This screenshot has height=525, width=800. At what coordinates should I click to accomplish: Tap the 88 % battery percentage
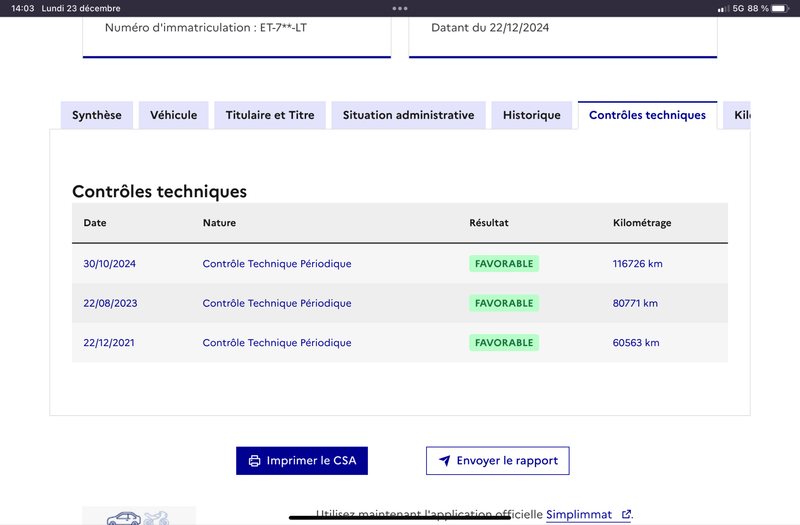pyautogui.click(x=758, y=9)
